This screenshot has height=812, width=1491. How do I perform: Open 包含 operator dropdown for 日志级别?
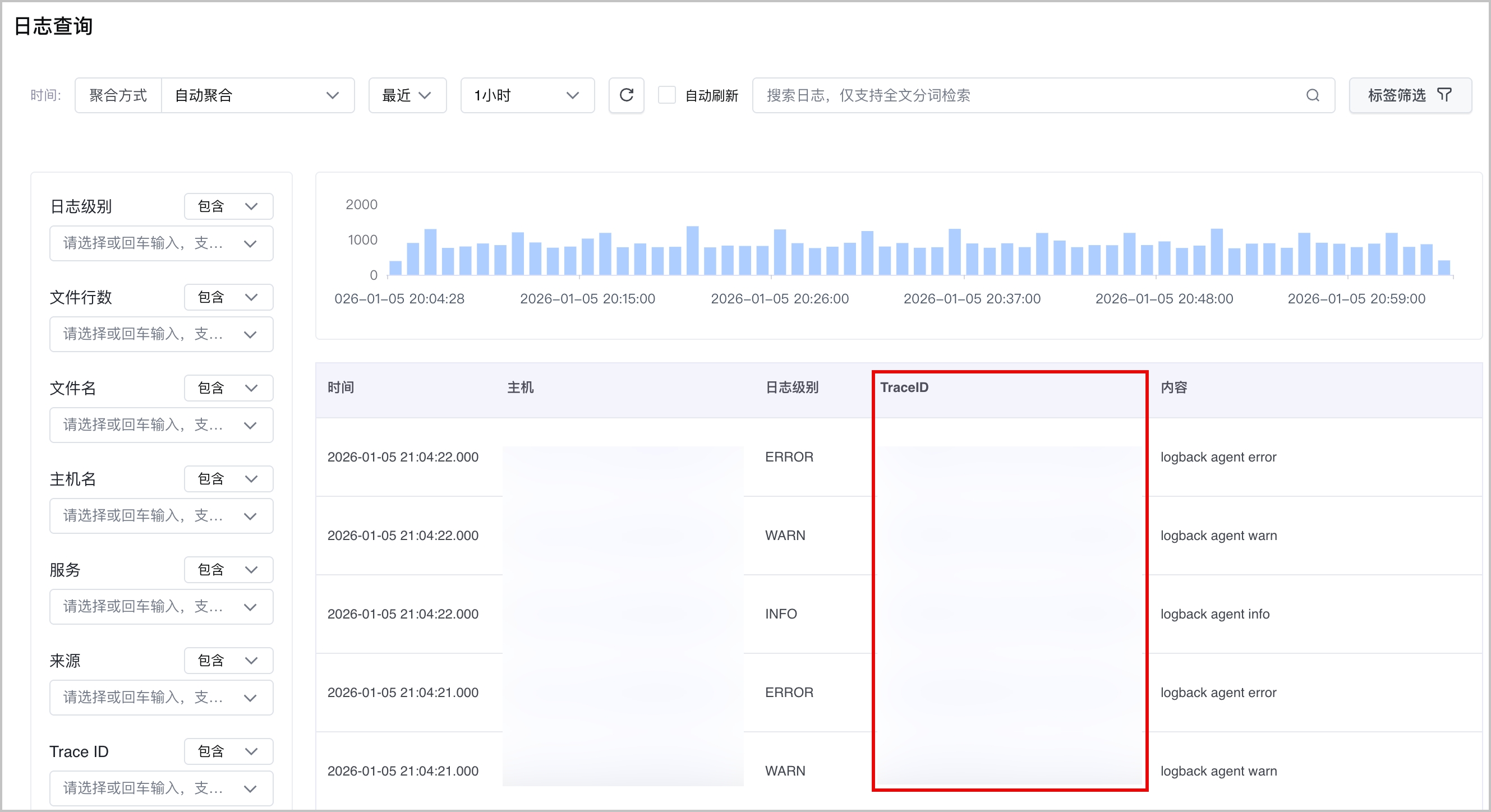[x=229, y=206]
